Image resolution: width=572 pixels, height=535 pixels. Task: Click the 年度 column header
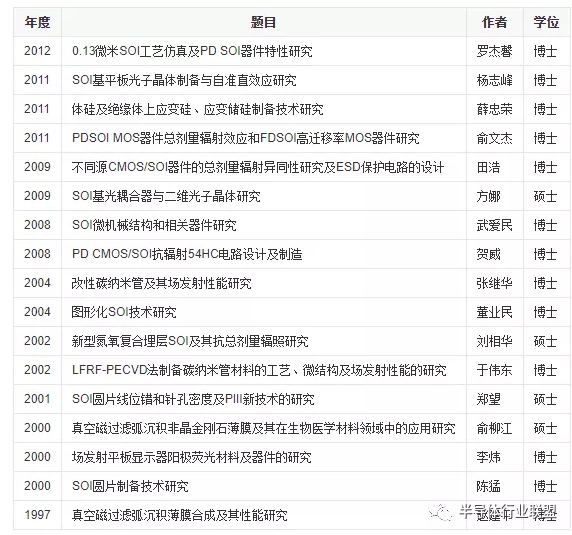click(37, 22)
